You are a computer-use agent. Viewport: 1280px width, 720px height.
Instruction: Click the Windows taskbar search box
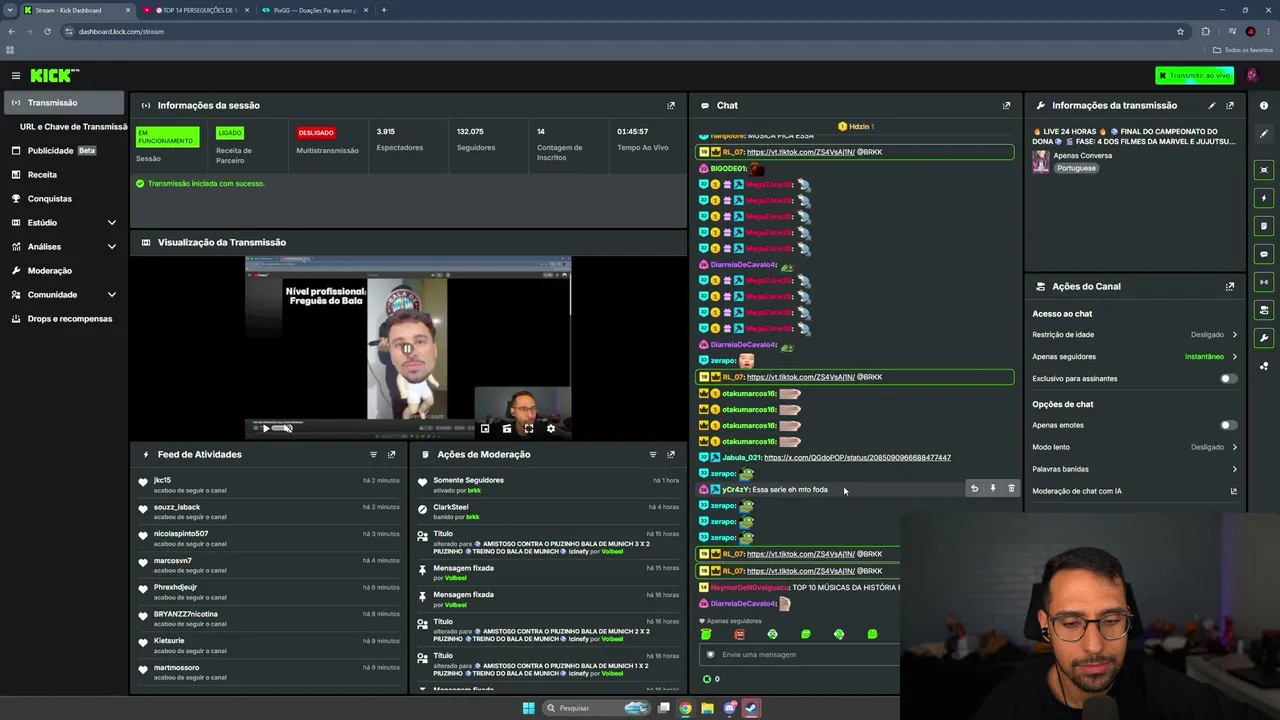point(597,708)
